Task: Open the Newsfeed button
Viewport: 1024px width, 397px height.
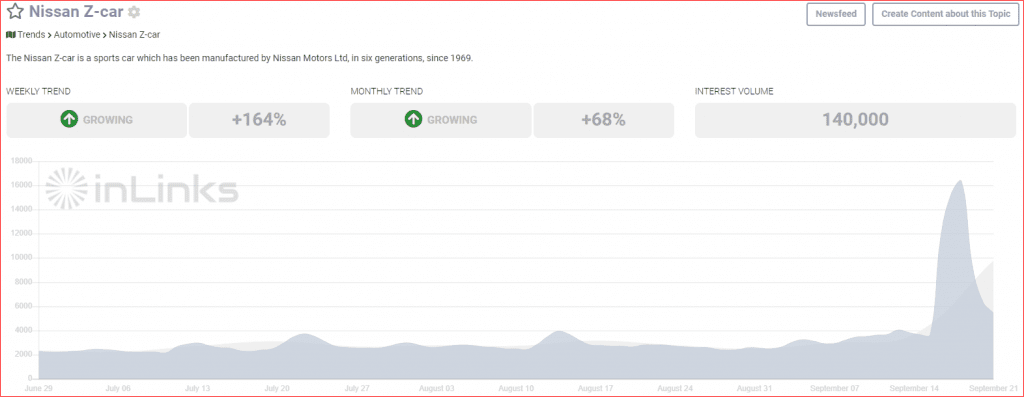Action: coord(836,14)
